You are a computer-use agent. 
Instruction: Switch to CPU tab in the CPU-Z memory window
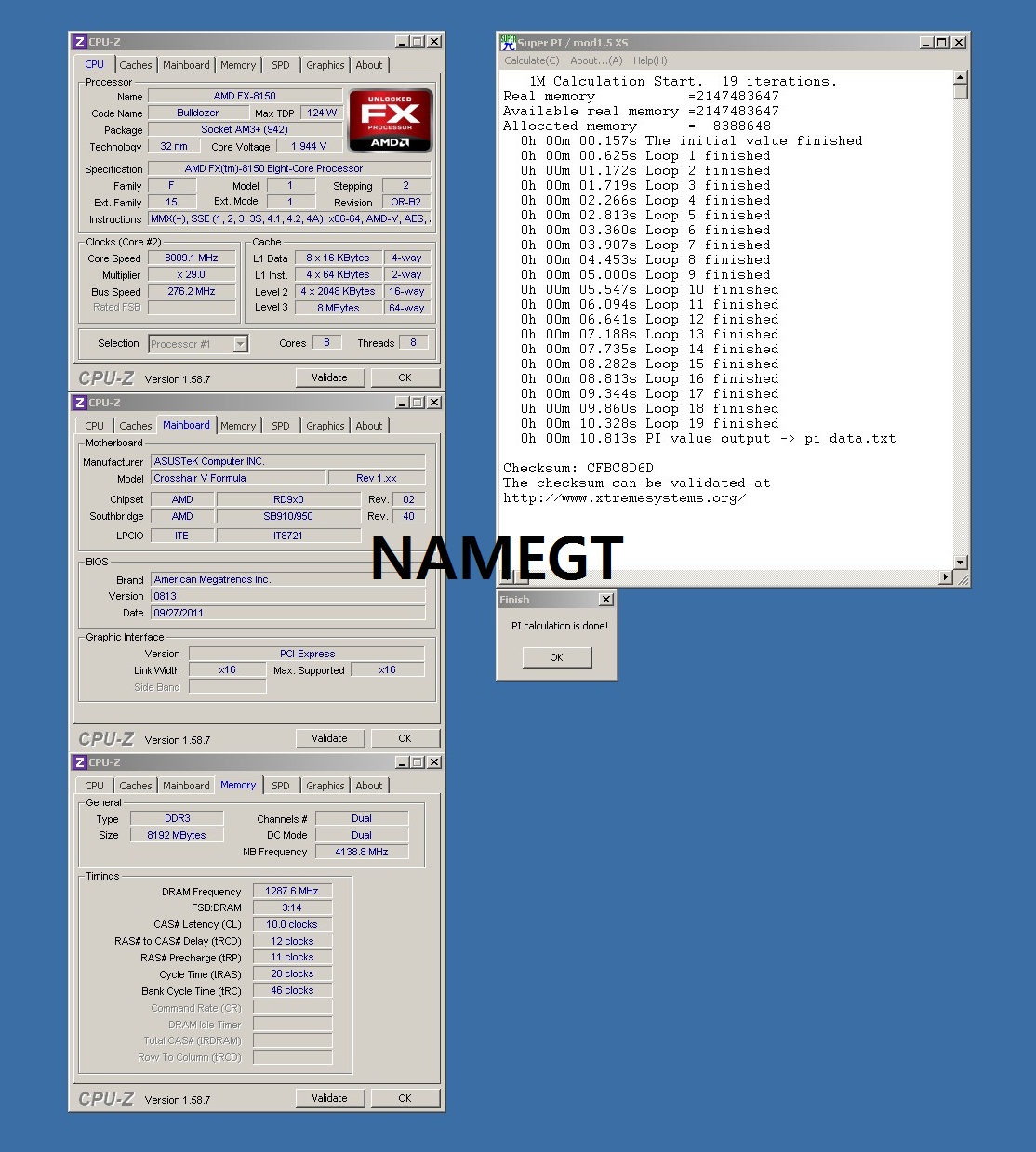tap(95, 786)
